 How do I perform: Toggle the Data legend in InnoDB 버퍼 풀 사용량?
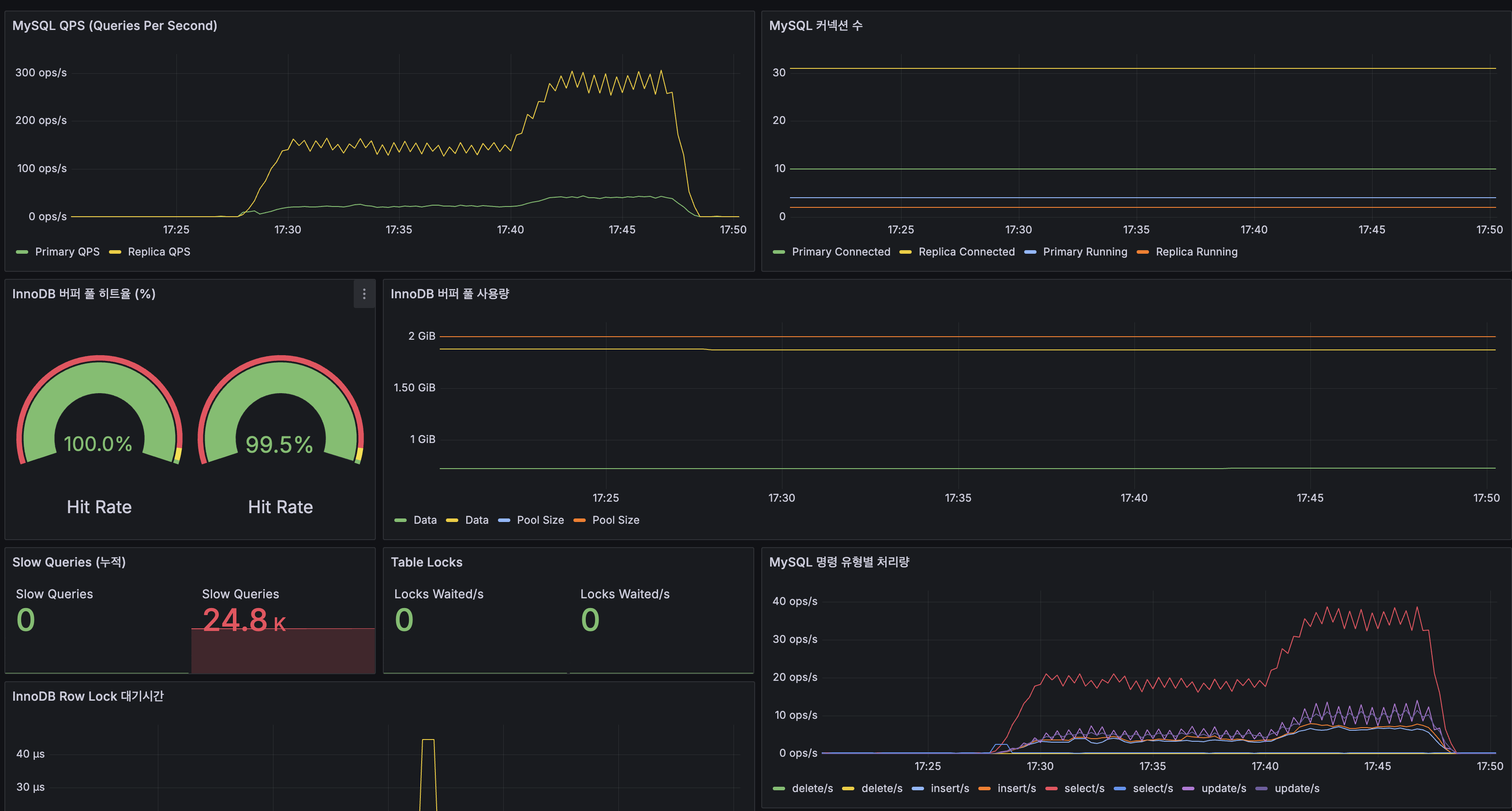[425, 520]
